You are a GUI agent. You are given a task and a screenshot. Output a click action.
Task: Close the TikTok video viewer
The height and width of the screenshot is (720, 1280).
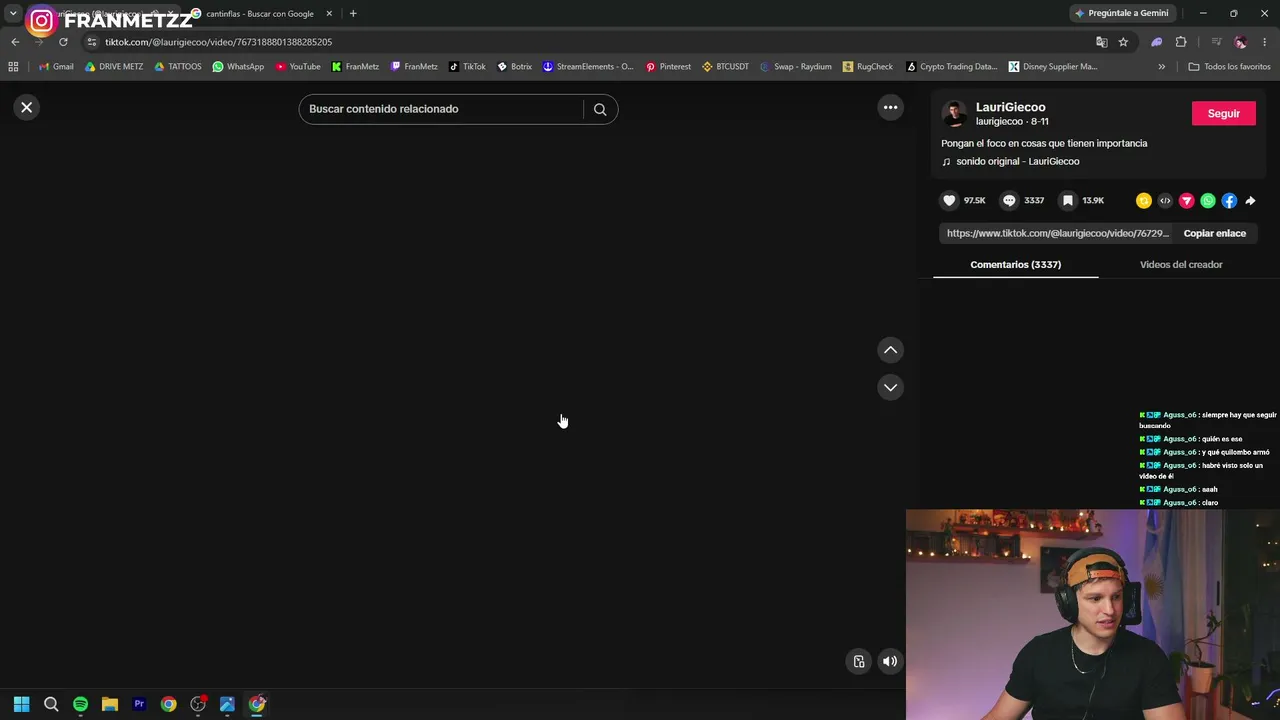(27, 107)
